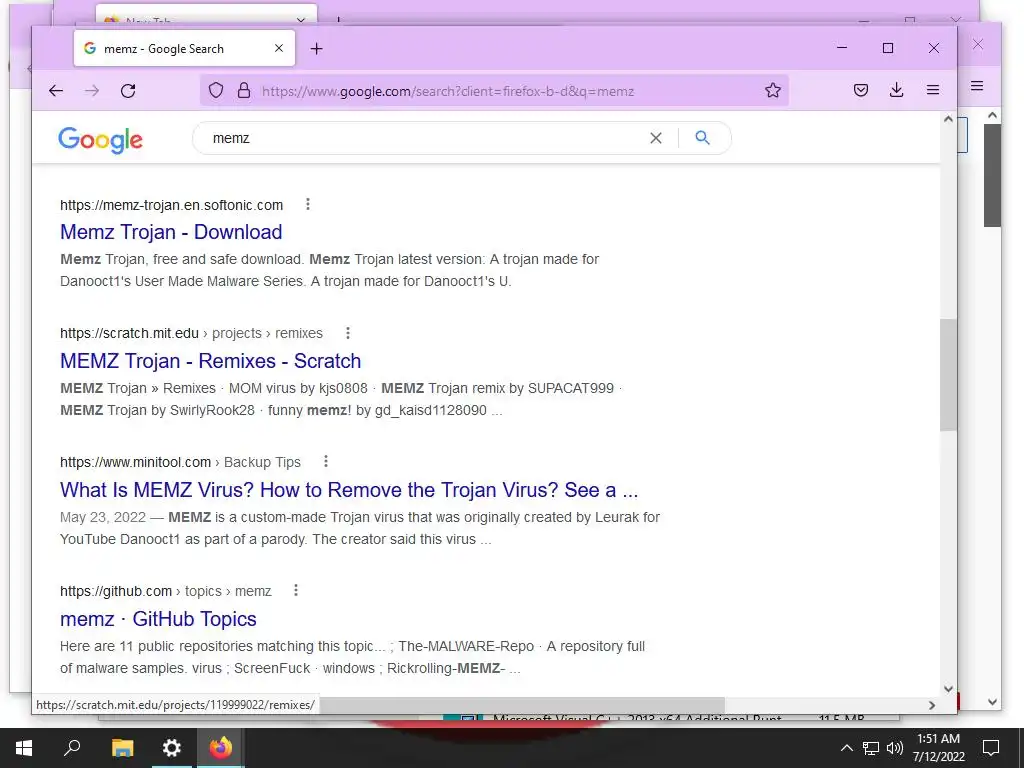Click the background window's vertical scrollbar thumb
This screenshot has width=1024, height=768.
coord(992,175)
